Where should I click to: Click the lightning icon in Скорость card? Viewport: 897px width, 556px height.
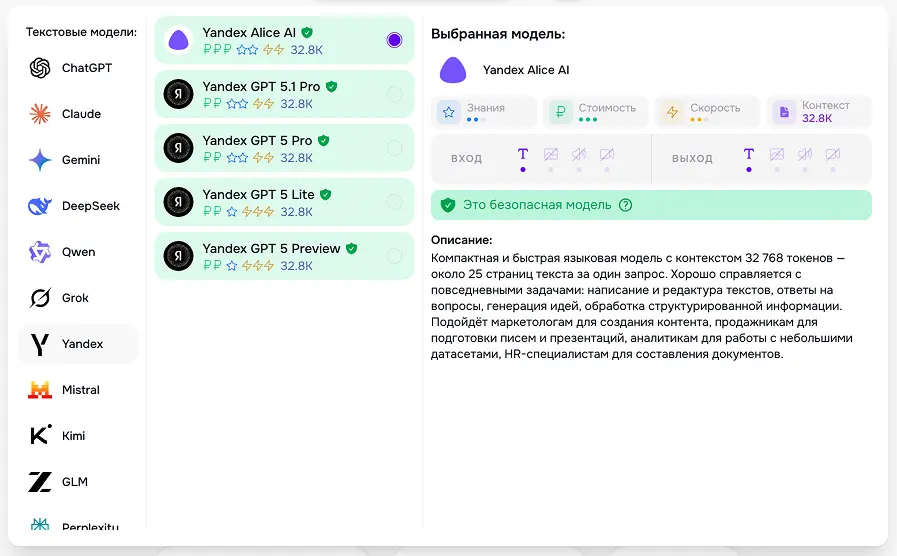coord(672,112)
